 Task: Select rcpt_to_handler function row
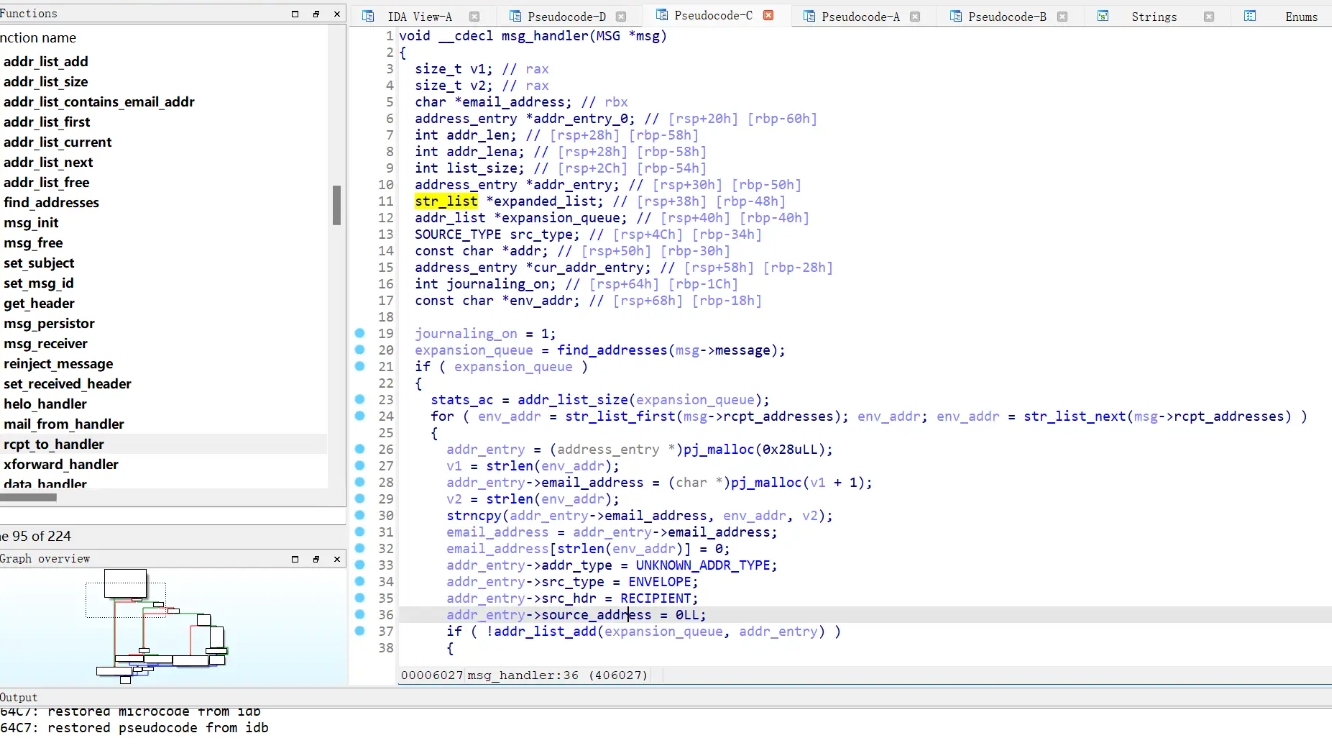[164, 444]
